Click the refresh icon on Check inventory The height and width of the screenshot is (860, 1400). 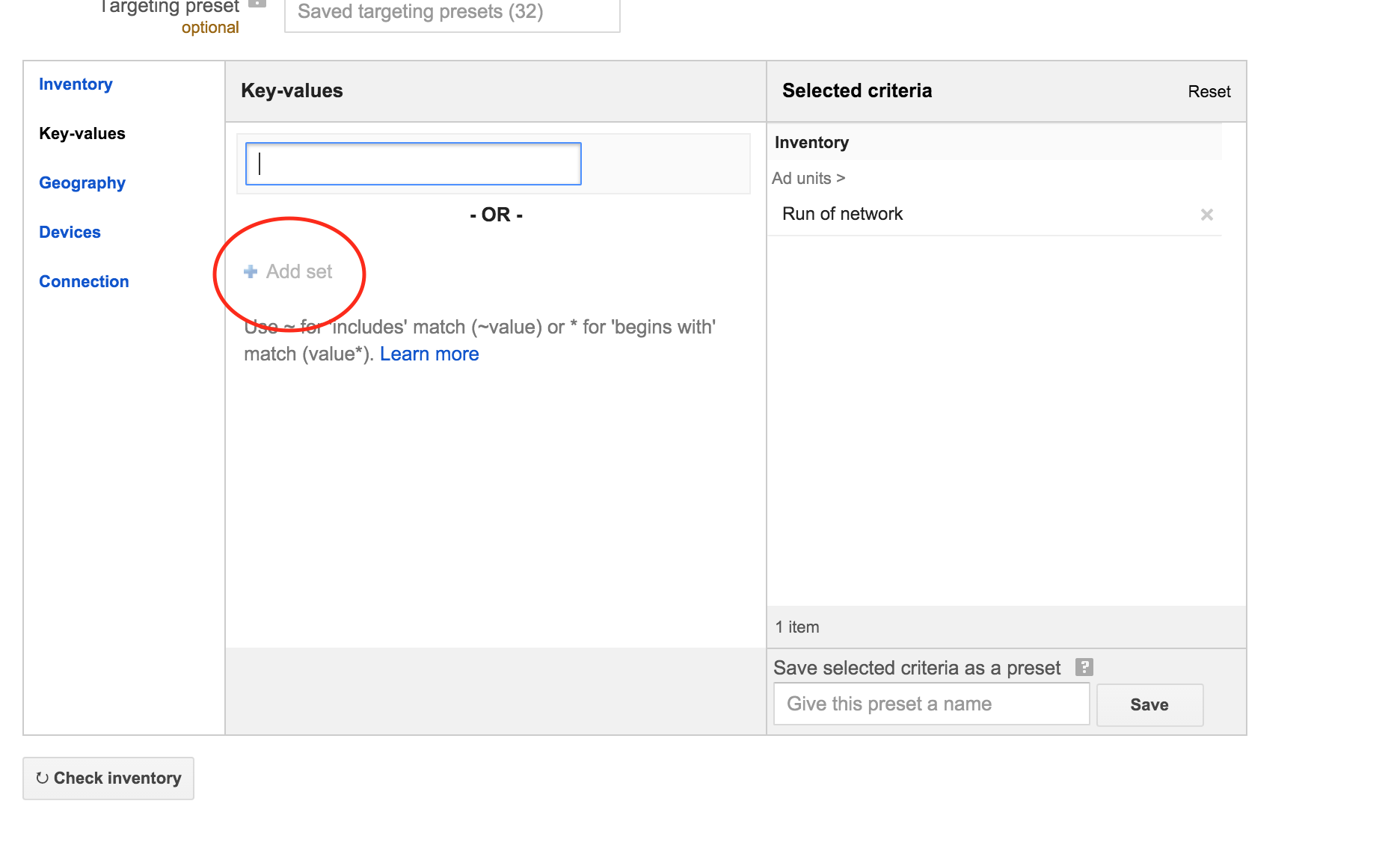click(x=43, y=778)
